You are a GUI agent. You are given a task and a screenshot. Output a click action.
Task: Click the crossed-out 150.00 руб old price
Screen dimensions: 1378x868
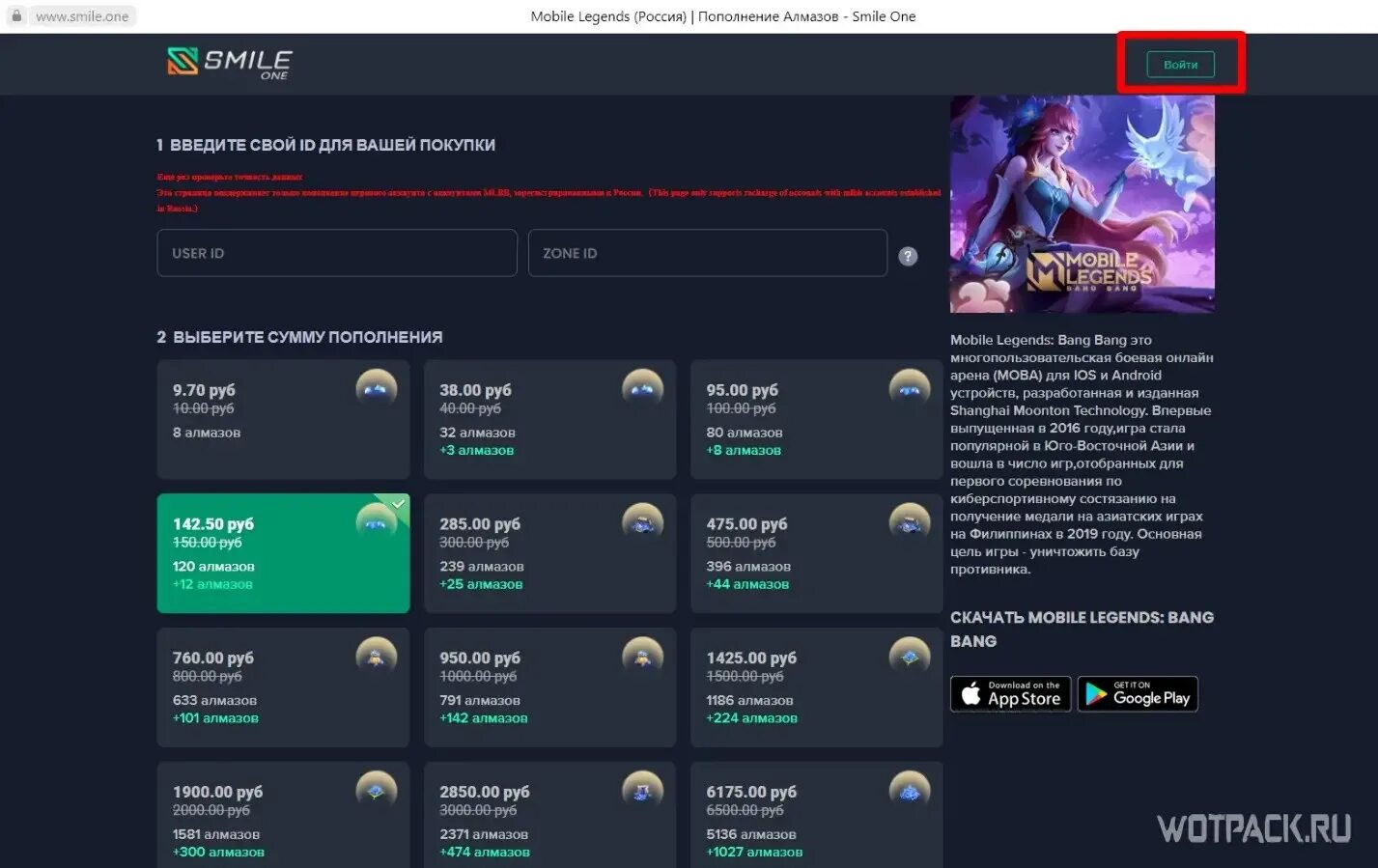pos(208,543)
